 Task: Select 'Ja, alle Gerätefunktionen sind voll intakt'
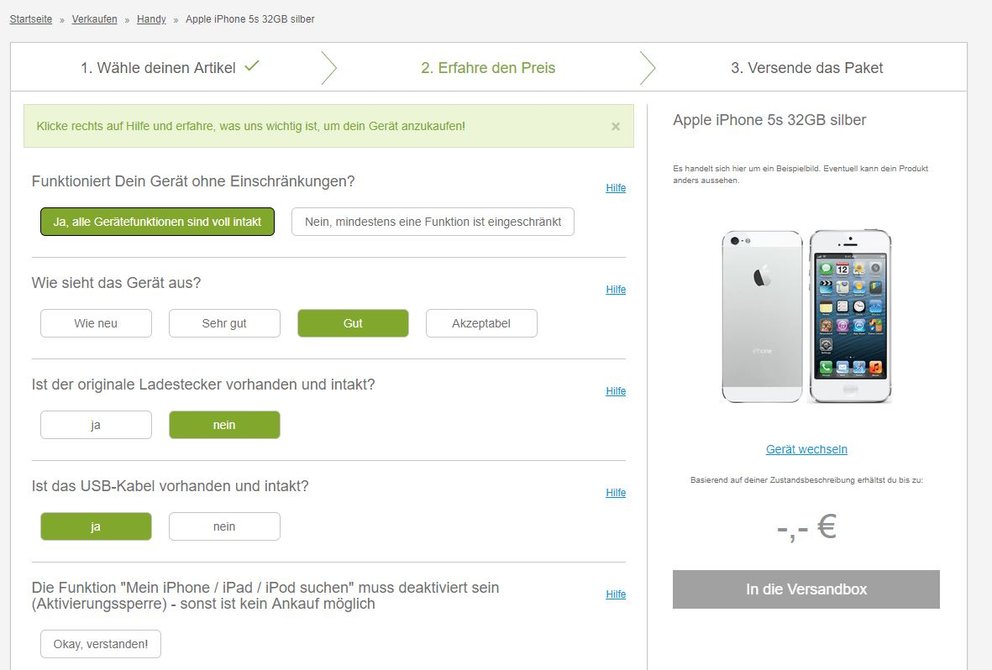(158, 222)
